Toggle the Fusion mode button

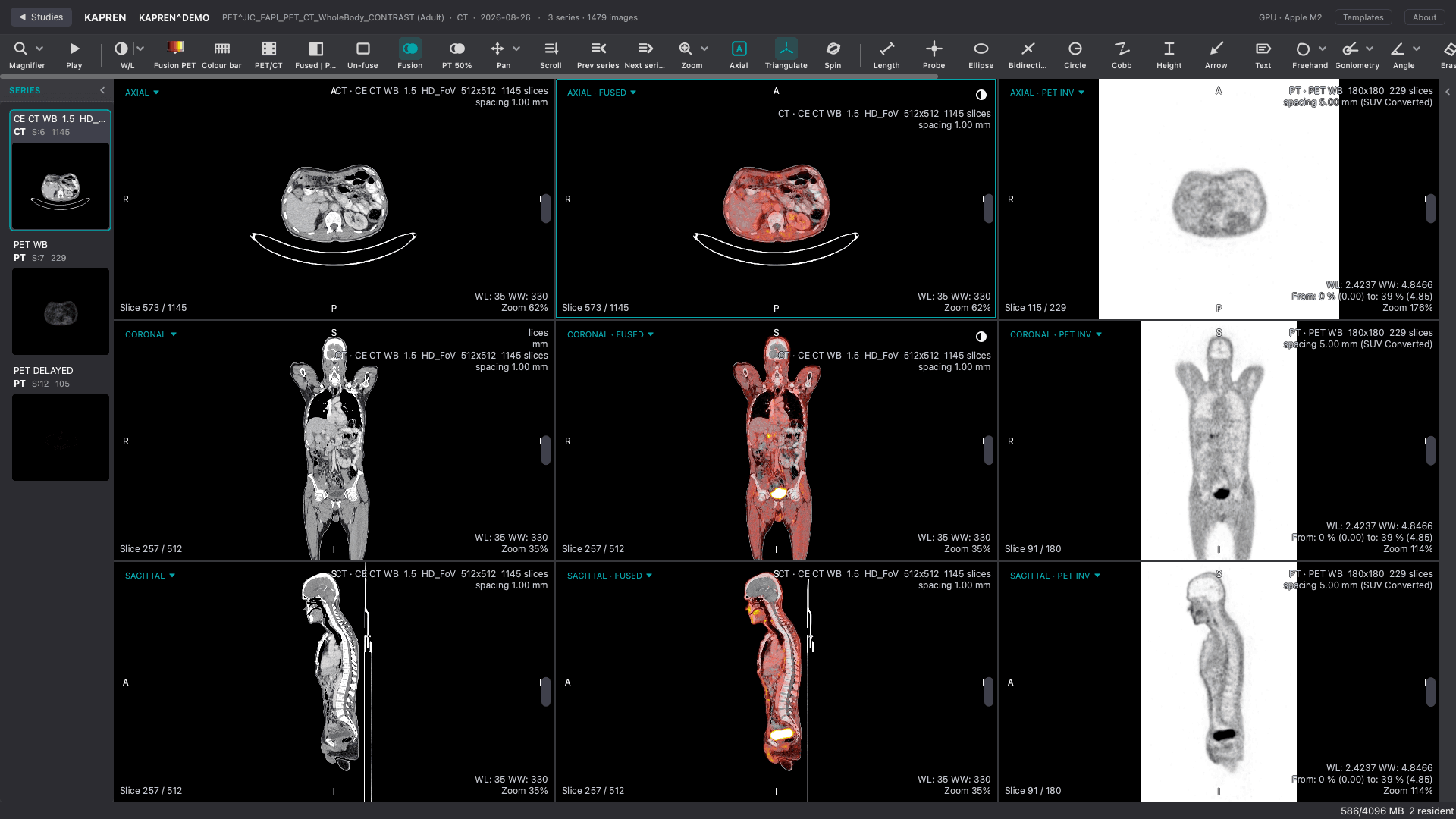(x=410, y=55)
